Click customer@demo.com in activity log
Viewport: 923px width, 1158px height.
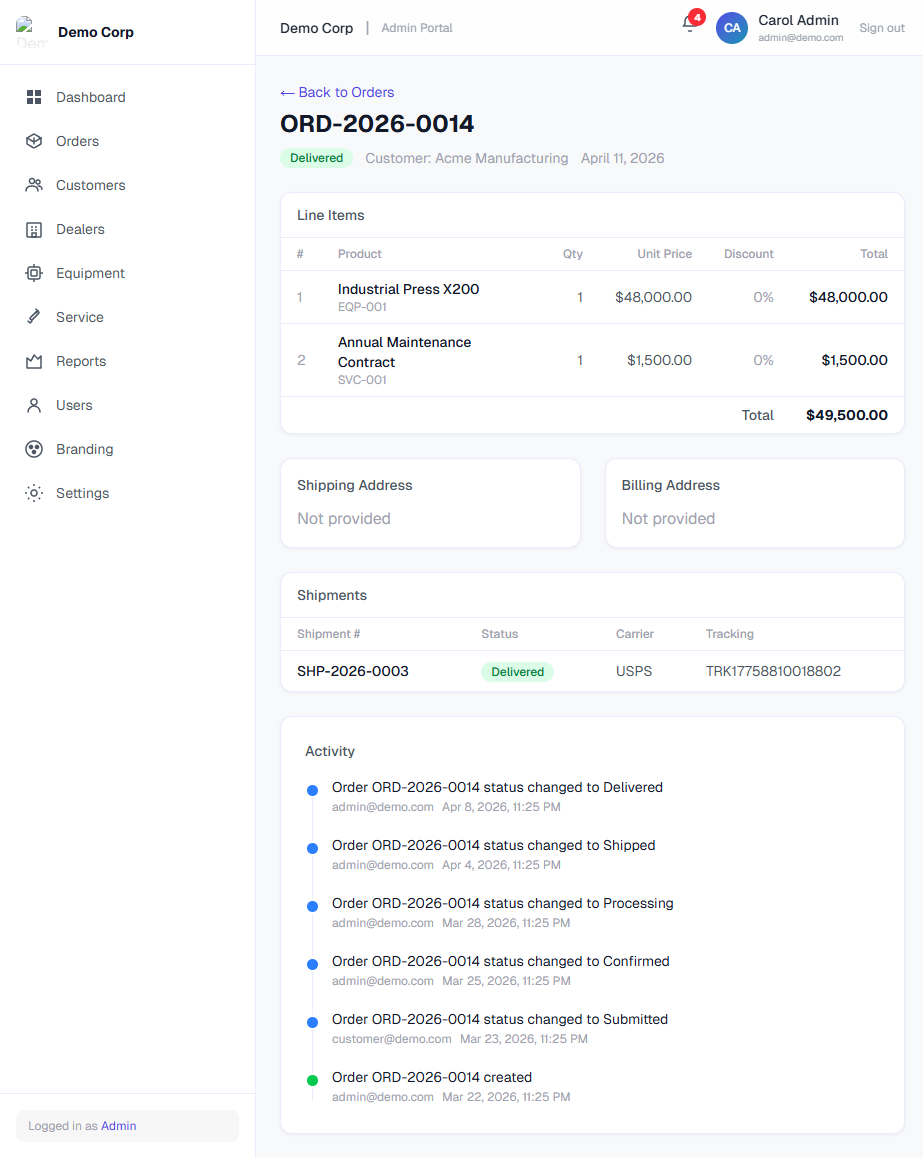click(x=391, y=1039)
